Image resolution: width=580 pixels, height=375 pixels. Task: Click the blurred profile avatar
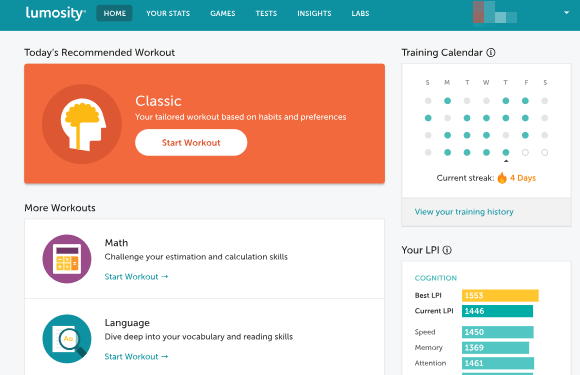point(495,13)
